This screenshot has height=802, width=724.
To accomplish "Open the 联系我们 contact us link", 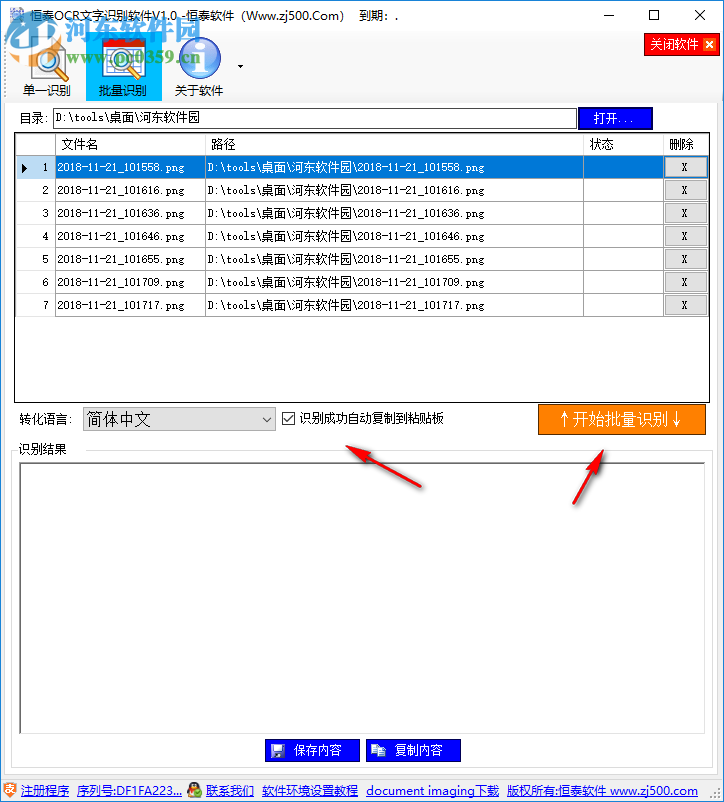I will 230,791.
